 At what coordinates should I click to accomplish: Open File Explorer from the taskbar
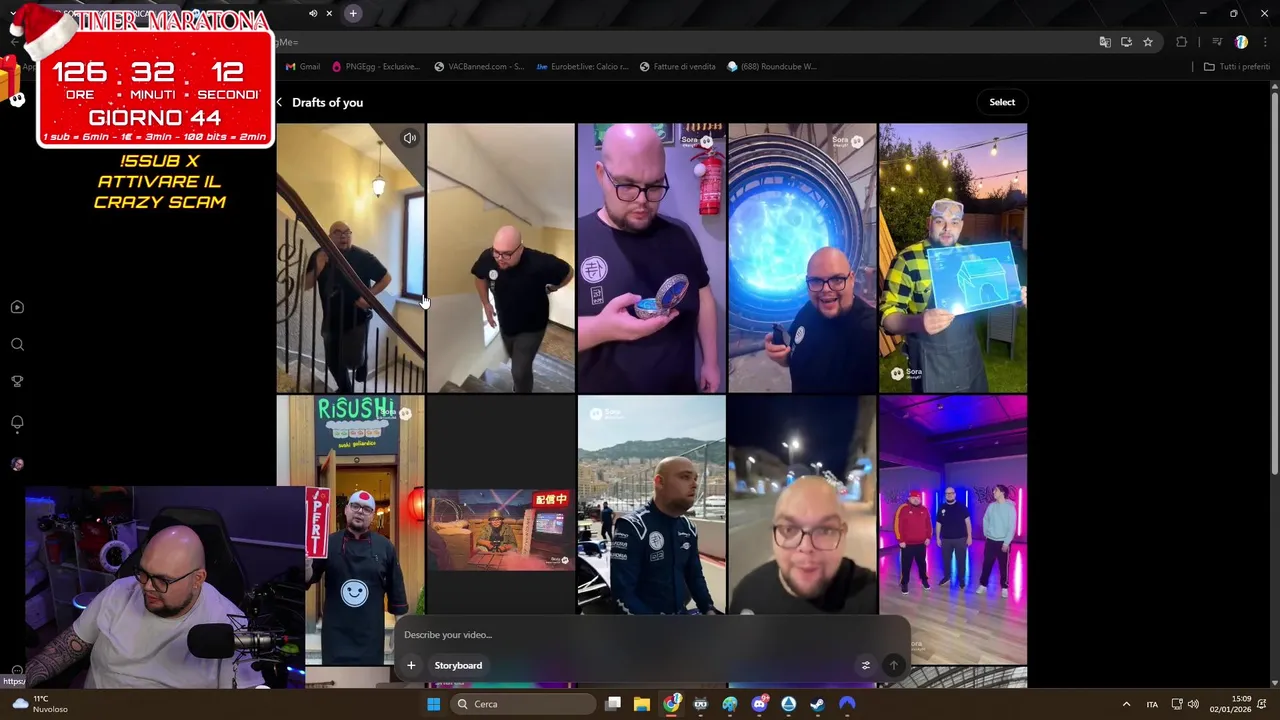642,704
